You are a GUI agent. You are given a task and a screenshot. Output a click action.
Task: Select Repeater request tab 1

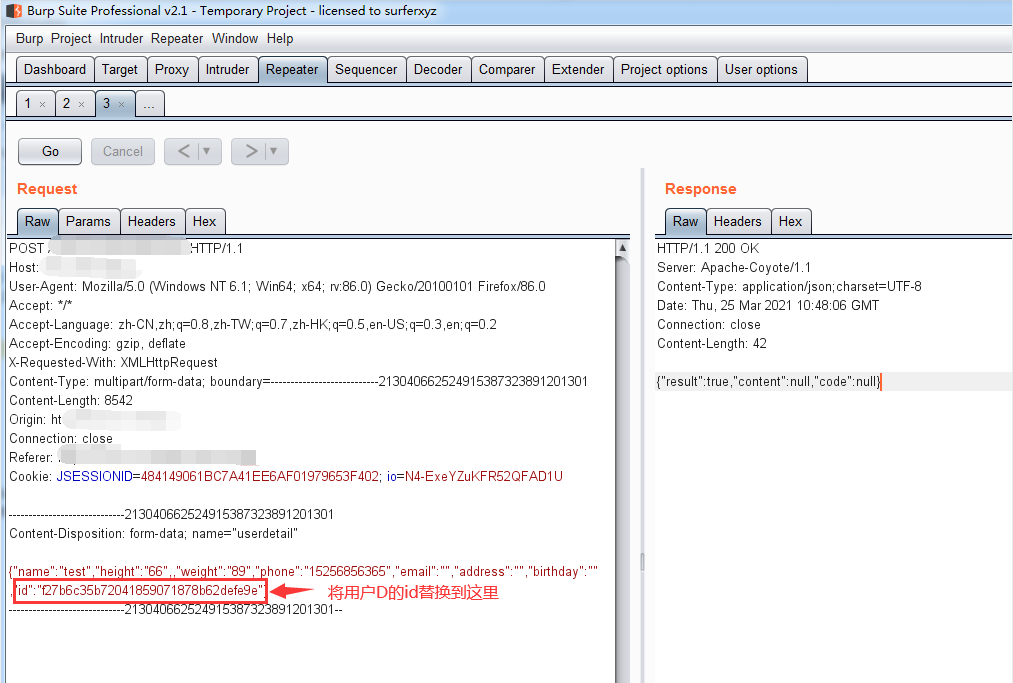click(x=28, y=103)
